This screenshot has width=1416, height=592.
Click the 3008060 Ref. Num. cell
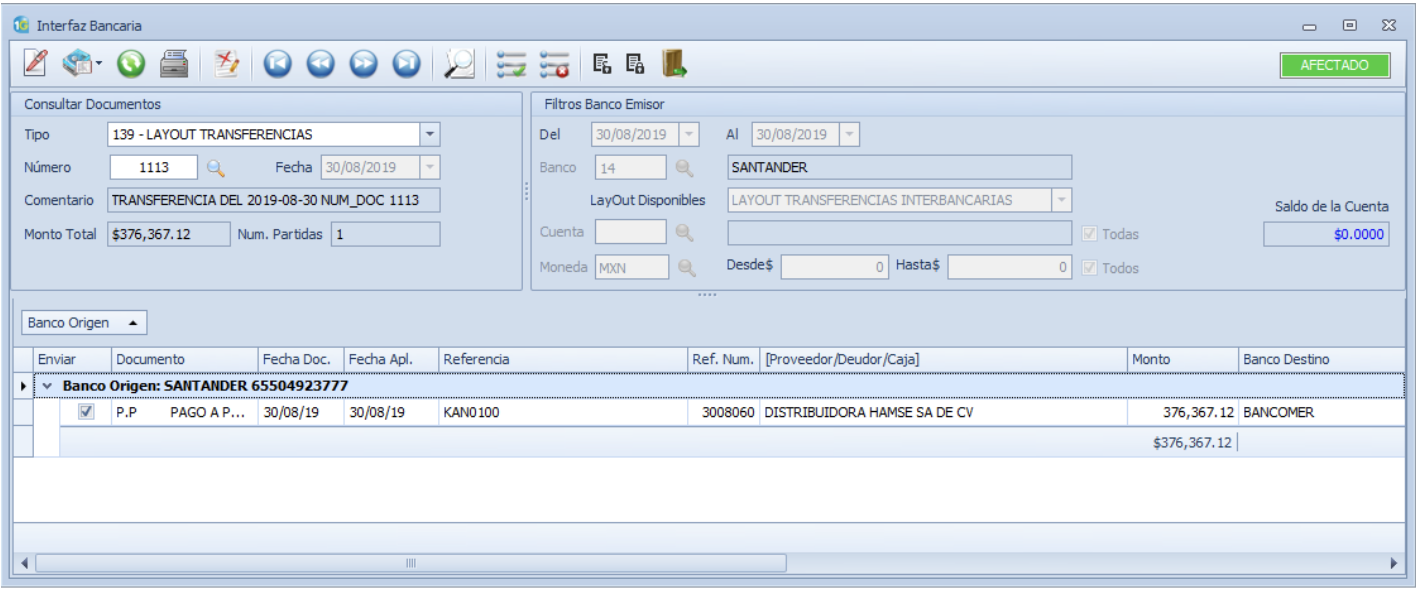pyautogui.click(x=723, y=412)
